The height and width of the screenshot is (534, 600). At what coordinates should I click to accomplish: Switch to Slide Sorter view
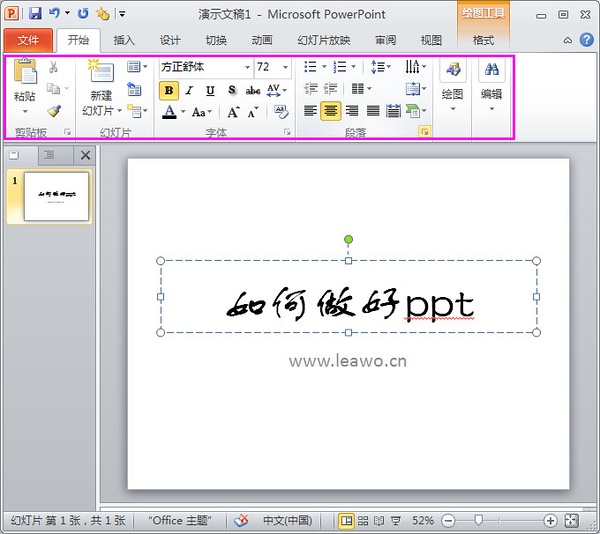363,521
